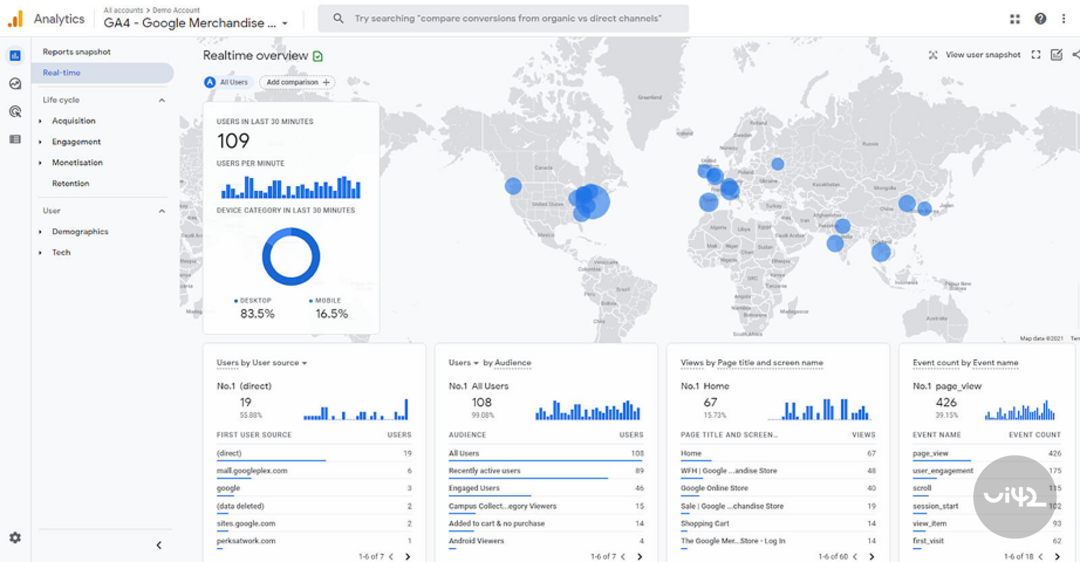Open the apps grid icon

[x=1015, y=19]
